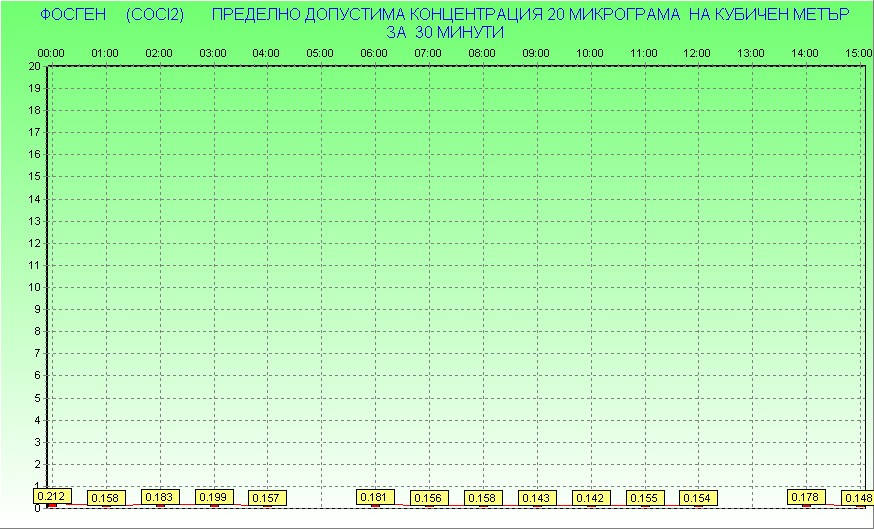
Task: Click the chart title ФОСГЕН (COCl2)
Action: pyautogui.click(x=112, y=14)
